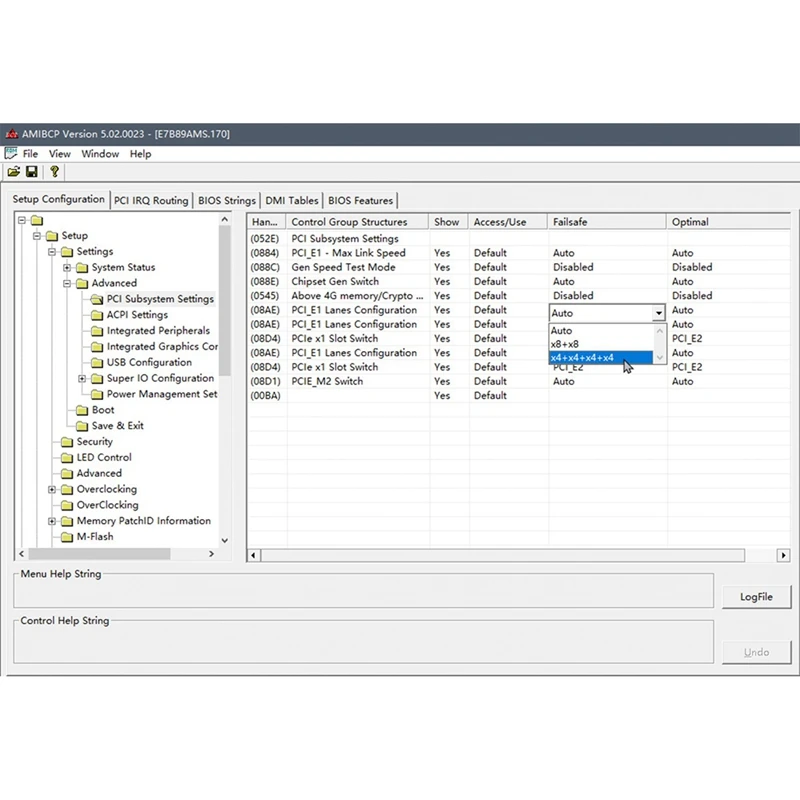Viewport: 800px width, 800px height.
Task: Select the root folder icon at tree top
Action: coord(37,220)
